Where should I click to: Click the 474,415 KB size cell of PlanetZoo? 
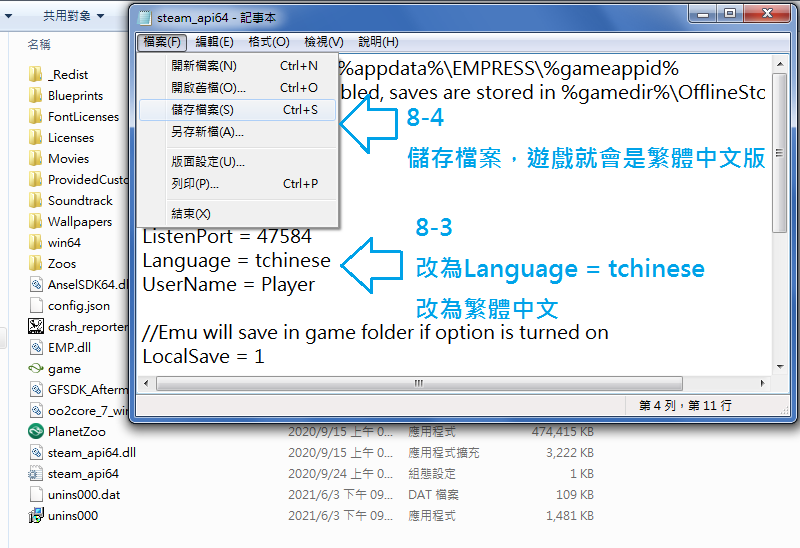point(562,432)
